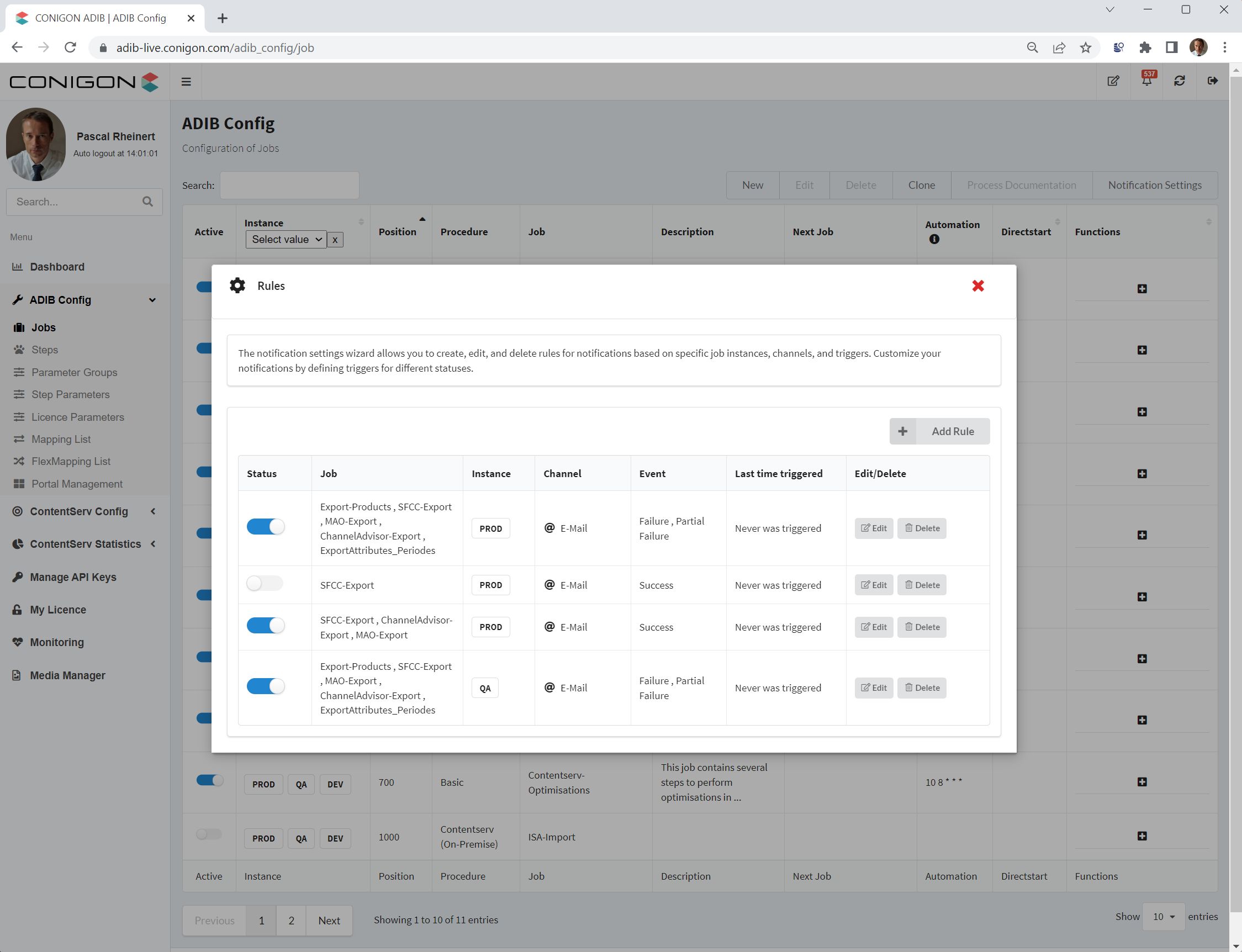Delete the SFCC-Export Success rule
1242x952 pixels.
coord(922,585)
